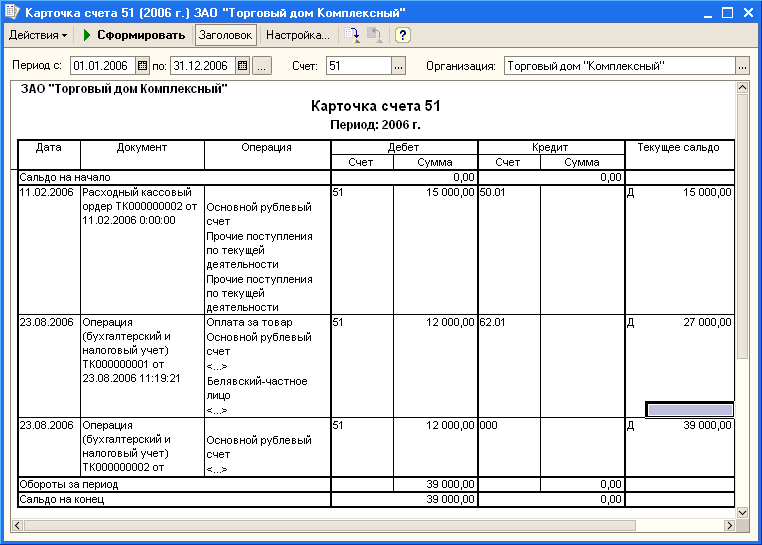
Task: Click the Карточка счета 51 report title
Action: [x=375, y=106]
